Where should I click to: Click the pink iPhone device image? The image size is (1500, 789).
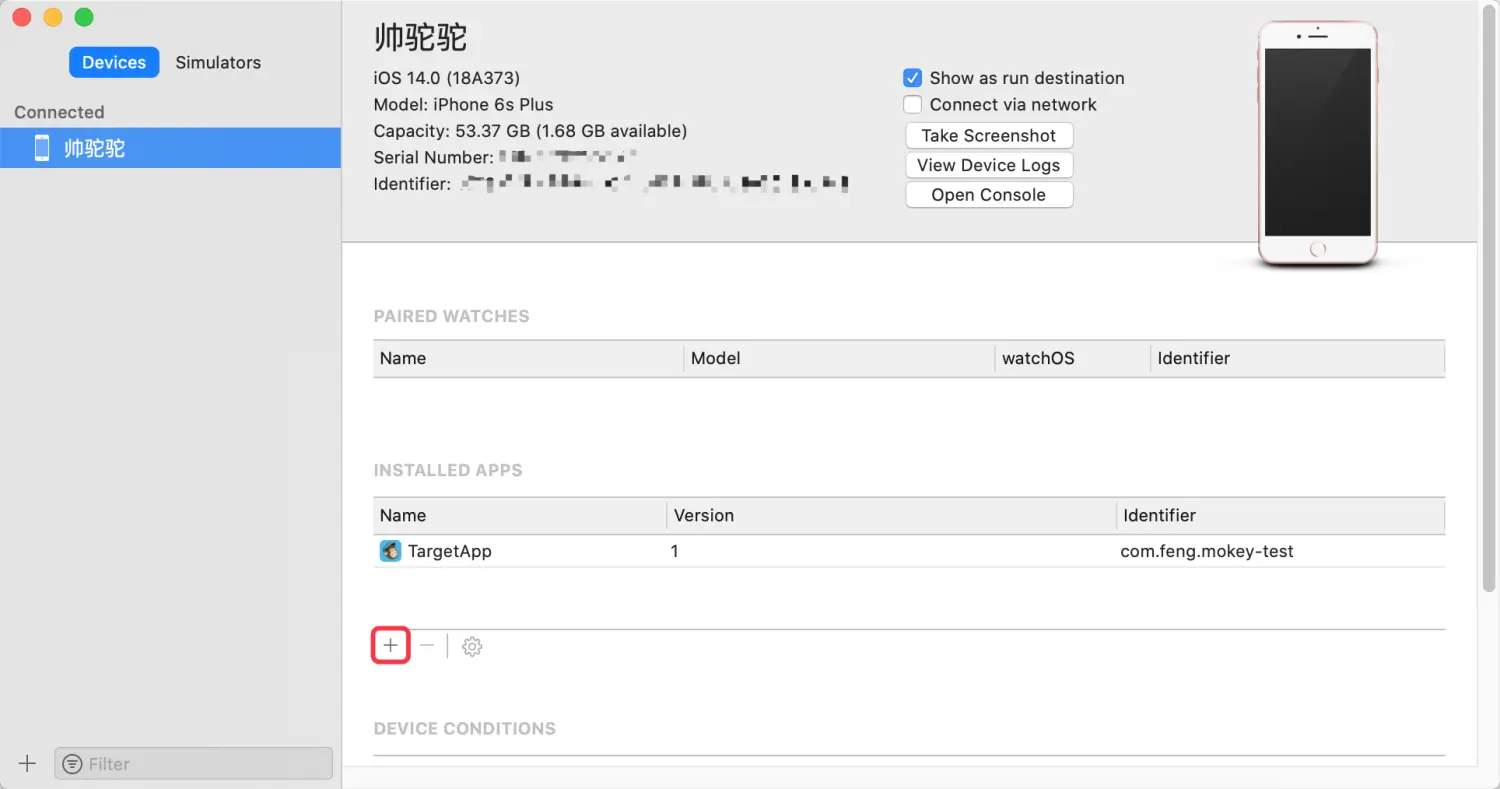pyautogui.click(x=1317, y=143)
